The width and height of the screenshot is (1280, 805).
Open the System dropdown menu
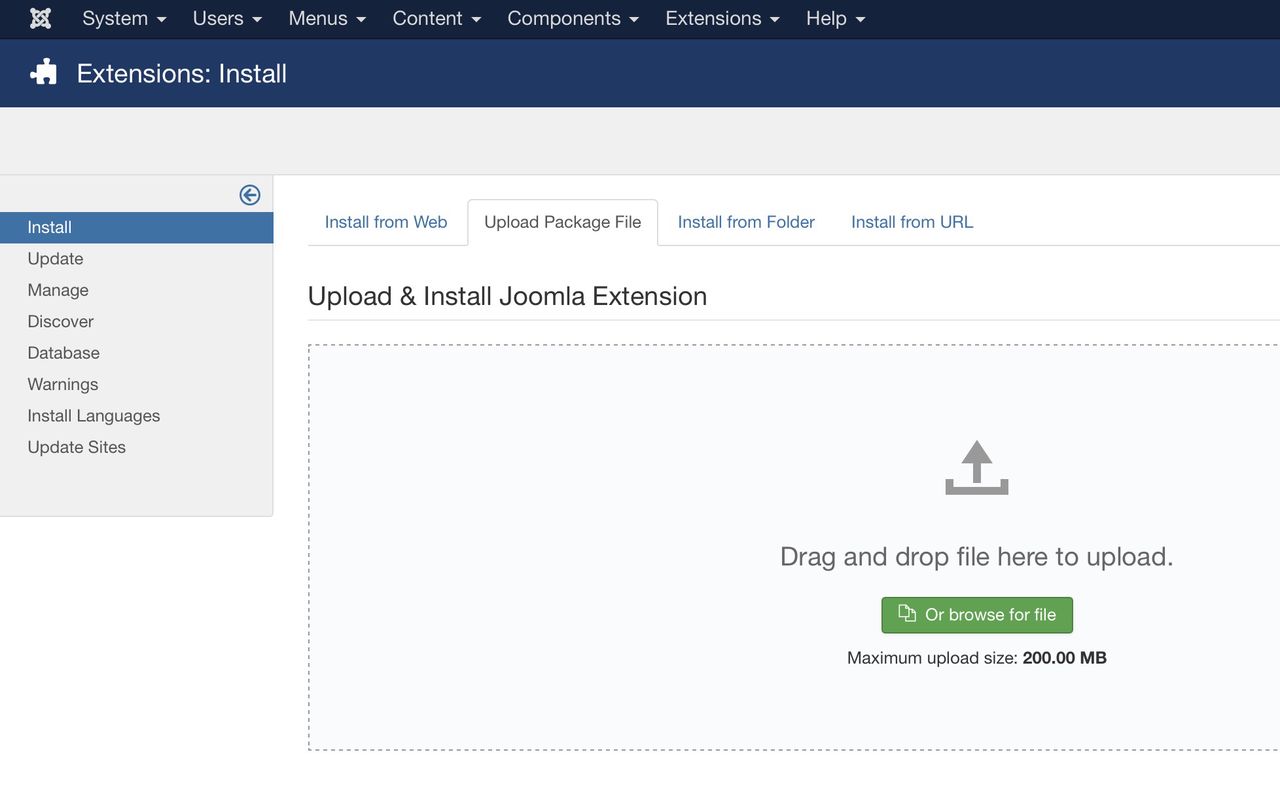[124, 19]
